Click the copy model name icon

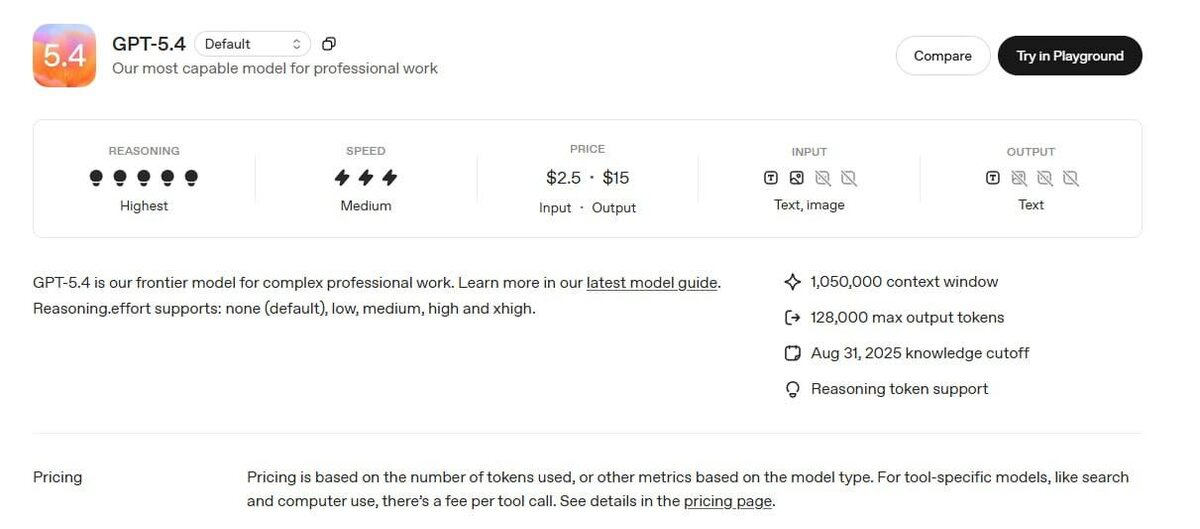328,44
